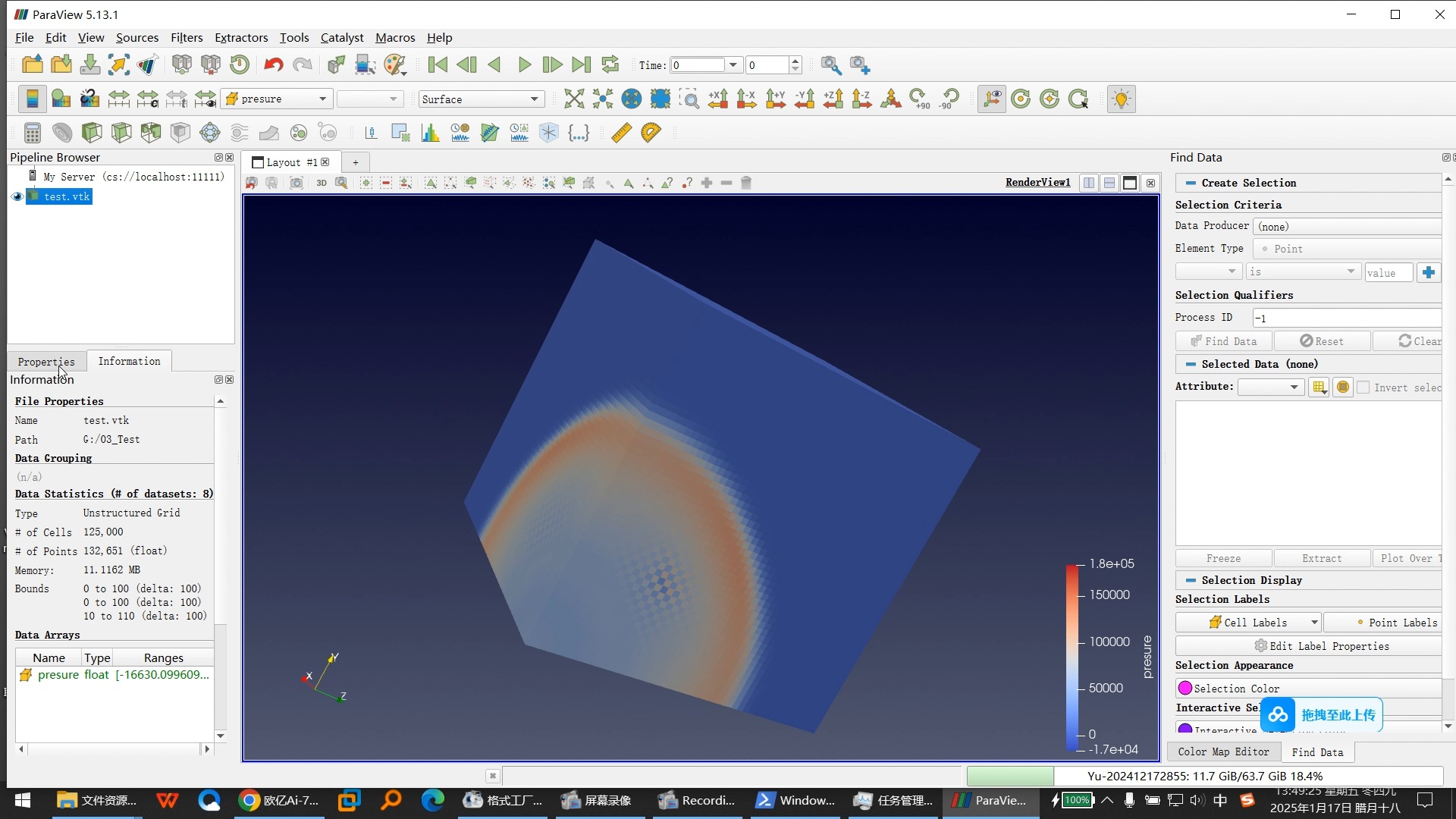Click the Find Data button
The width and height of the screenshot is (1456, 819).
(x=1223, y=341)
